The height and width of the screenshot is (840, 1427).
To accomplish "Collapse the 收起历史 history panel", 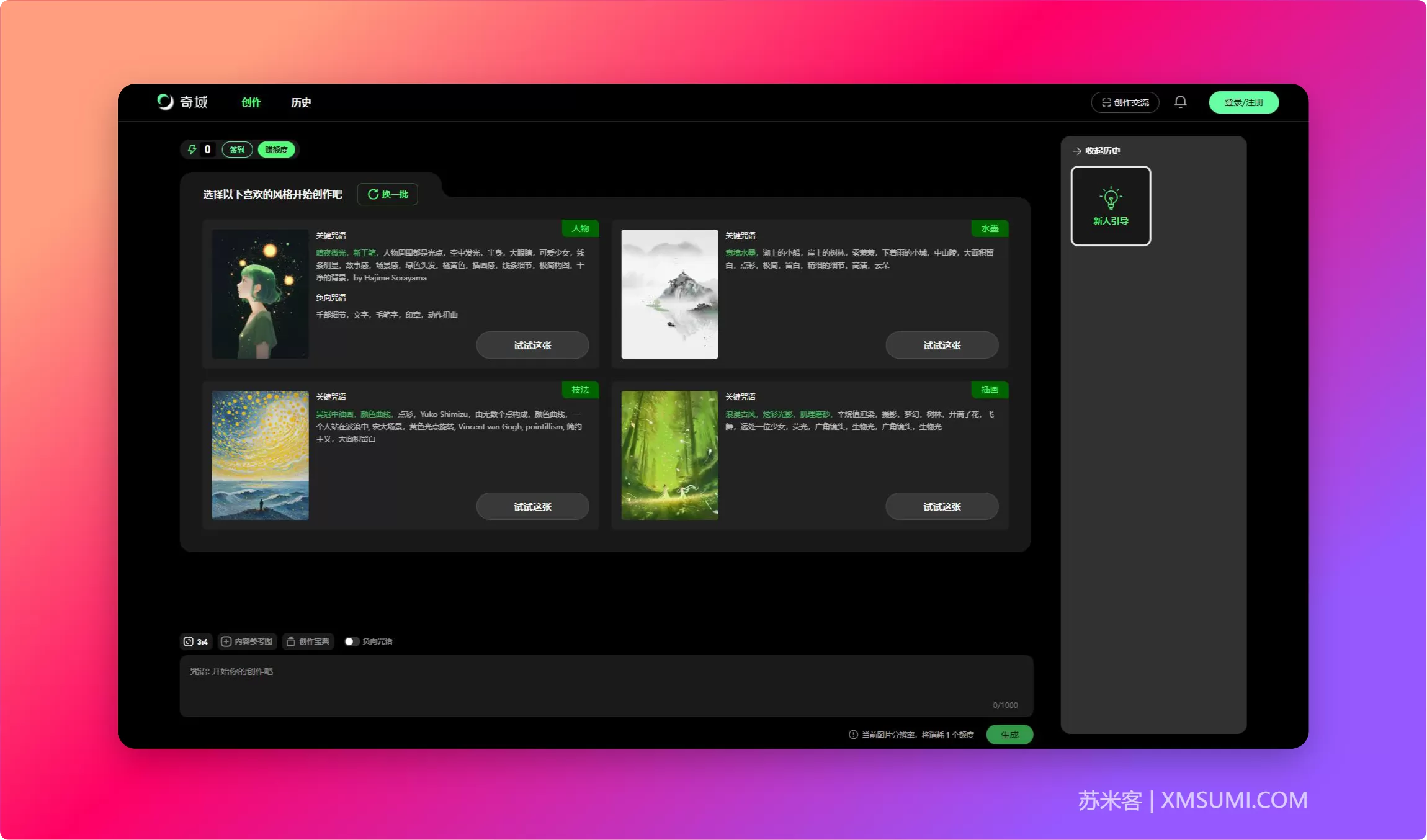I will pos(1096,151).
